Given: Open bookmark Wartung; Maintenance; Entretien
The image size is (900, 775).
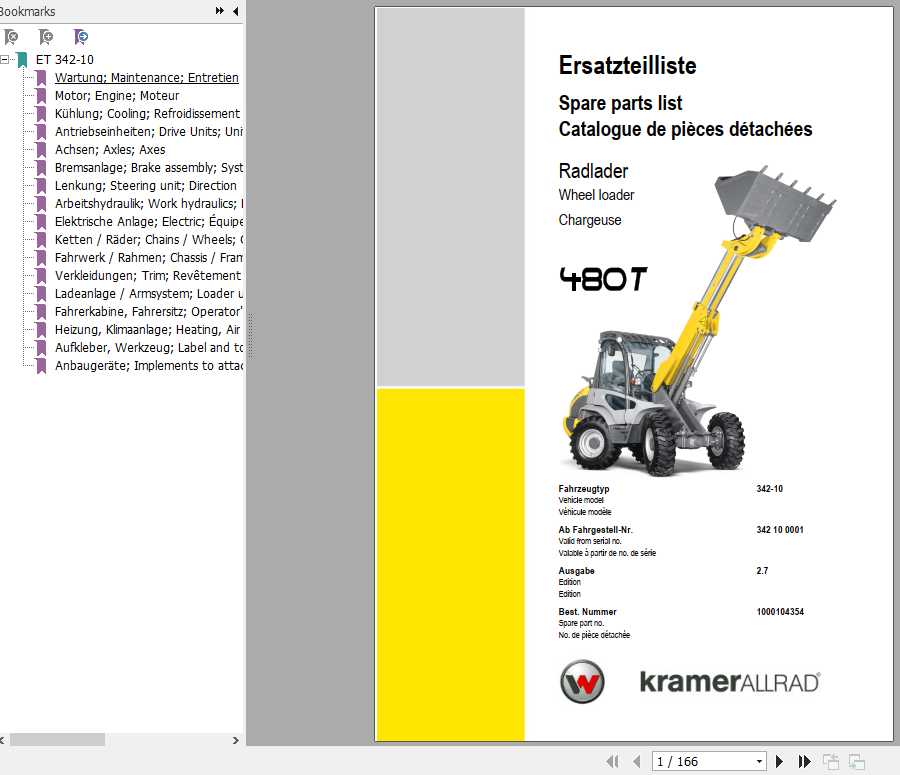Looking at the screenshot, I should click(146, 78).
